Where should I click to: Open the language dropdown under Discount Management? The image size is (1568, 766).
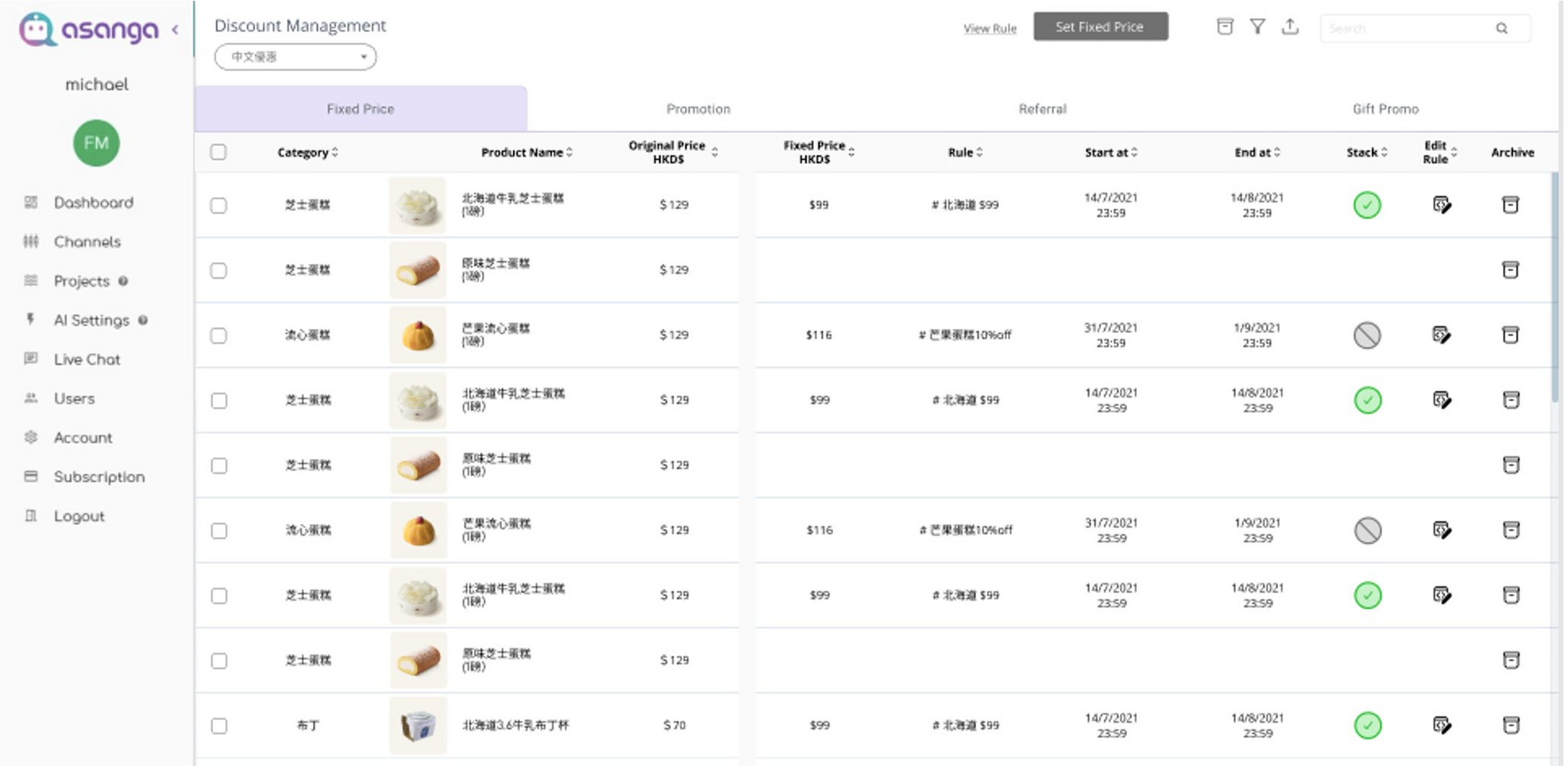click(x=296, y=57)
